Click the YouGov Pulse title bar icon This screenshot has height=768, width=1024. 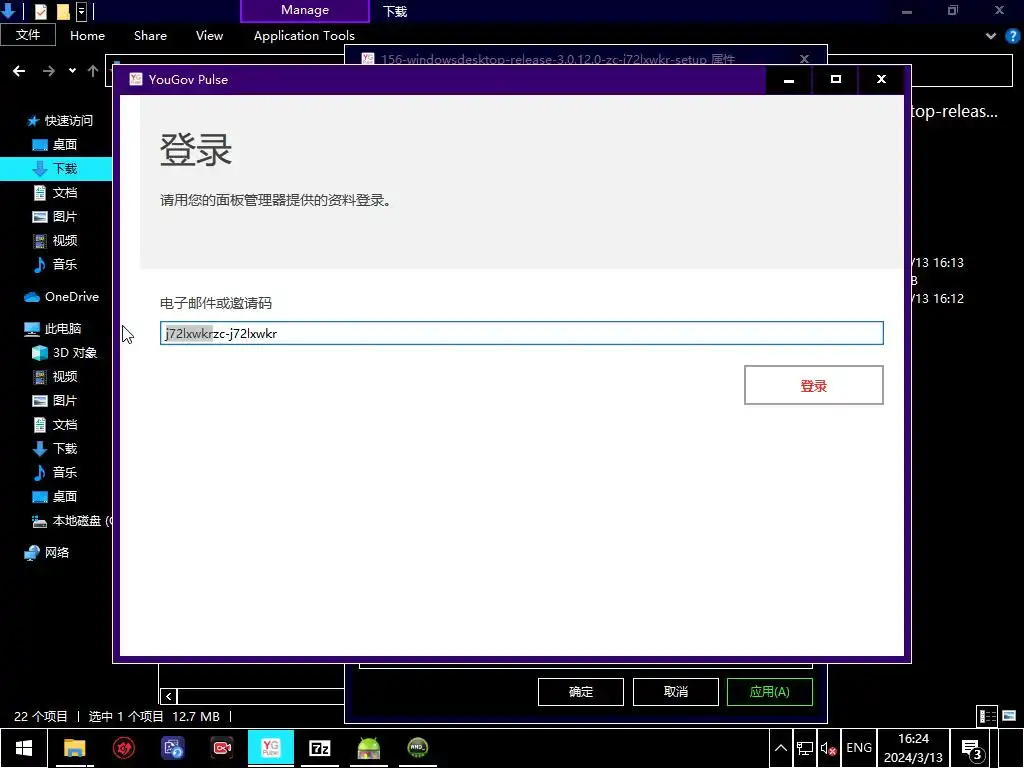(136, 80)
